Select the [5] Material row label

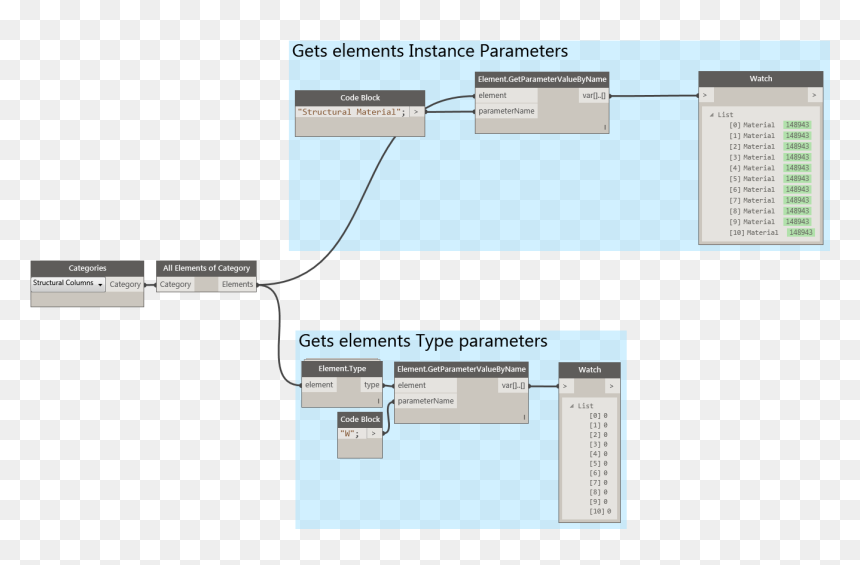point(752,179)
